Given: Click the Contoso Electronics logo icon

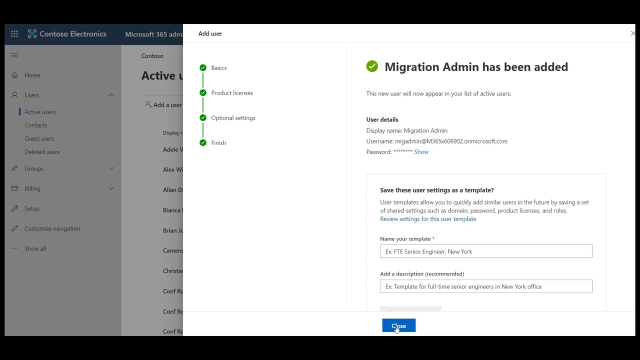Looking at the screenshot, I should [32, 34].
